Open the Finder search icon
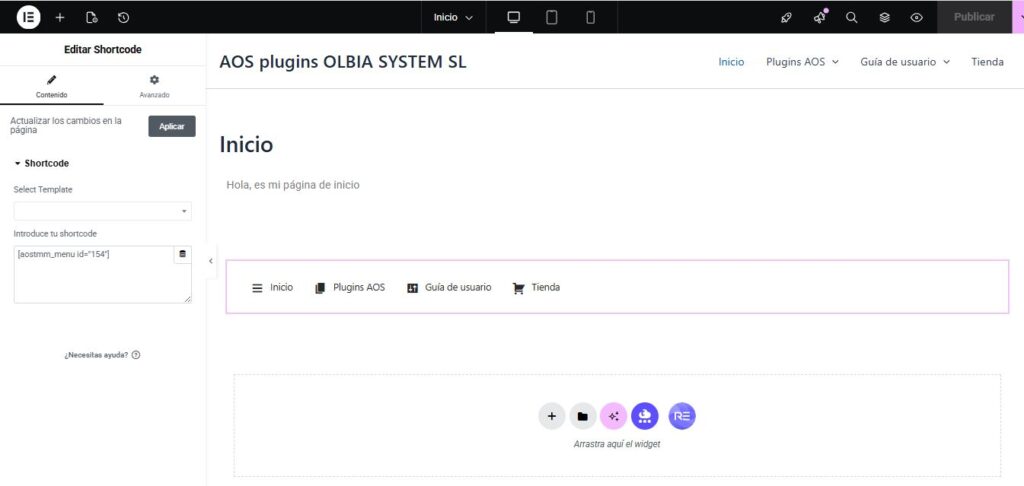This screenshot has height=486, width=1024. (x=852, y=17)
